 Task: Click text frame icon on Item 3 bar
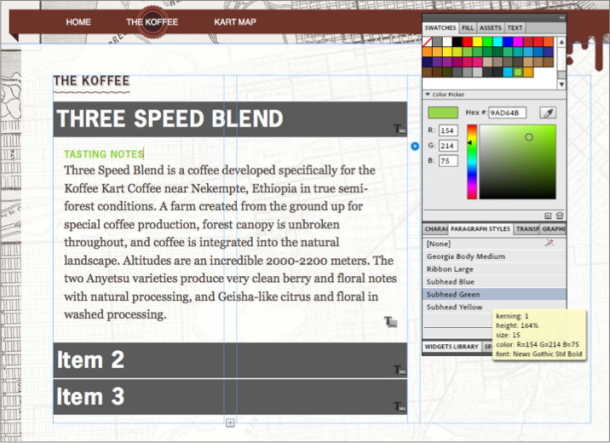point(400,406)
